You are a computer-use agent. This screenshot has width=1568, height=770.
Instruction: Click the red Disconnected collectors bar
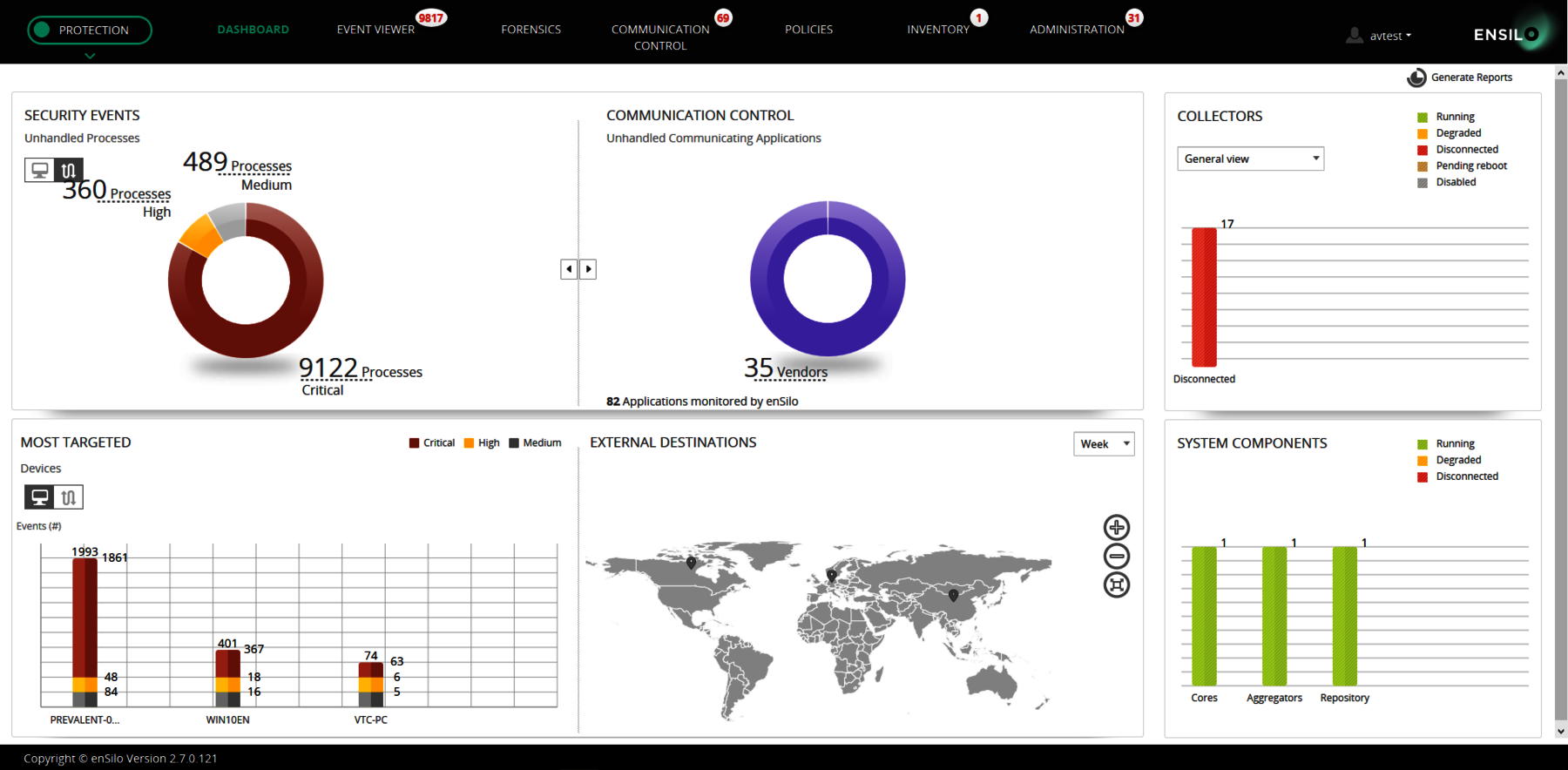pyautogui.click(x=1204, y=296)
